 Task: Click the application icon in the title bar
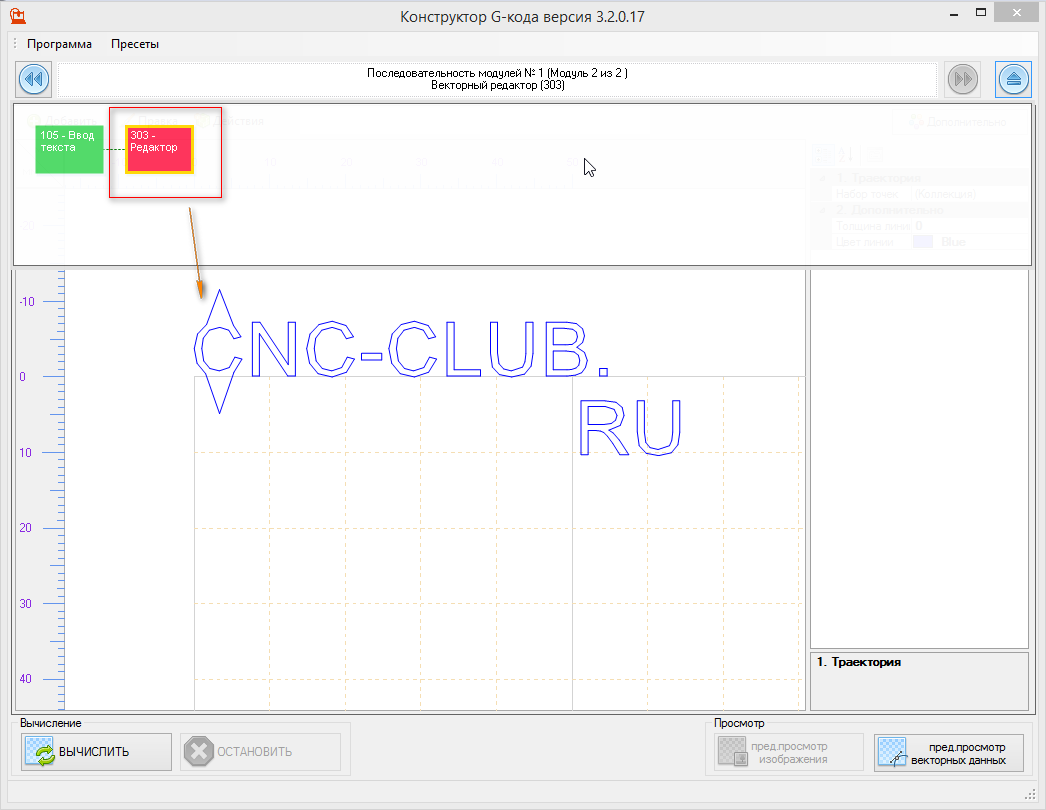(x=18, y=16)
